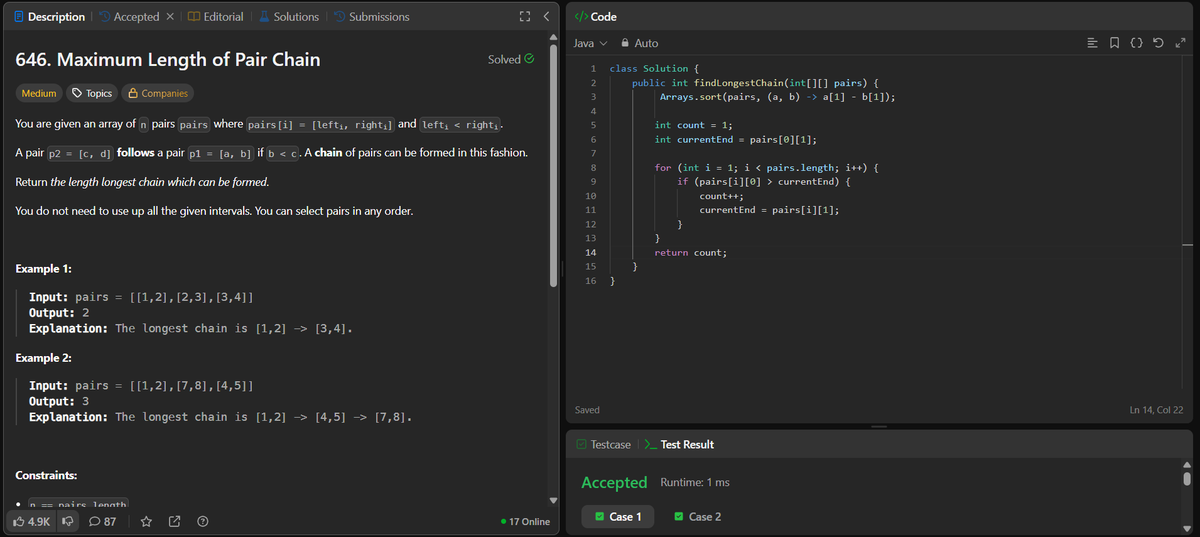
Task: Click the int currentEnd declaration line
Action: [735, 139]
